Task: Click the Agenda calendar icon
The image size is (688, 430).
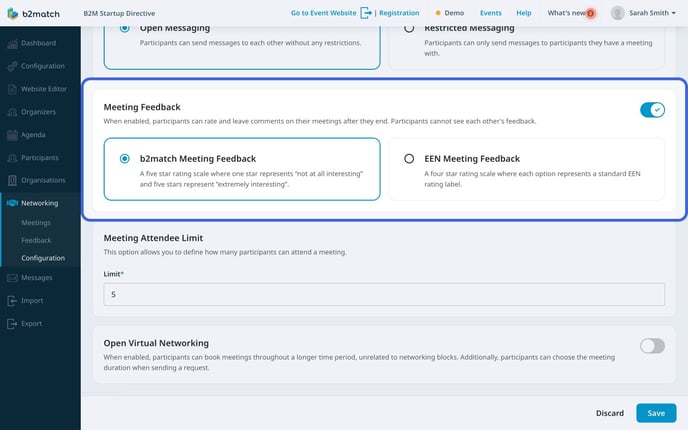Action: pos(12,135)
